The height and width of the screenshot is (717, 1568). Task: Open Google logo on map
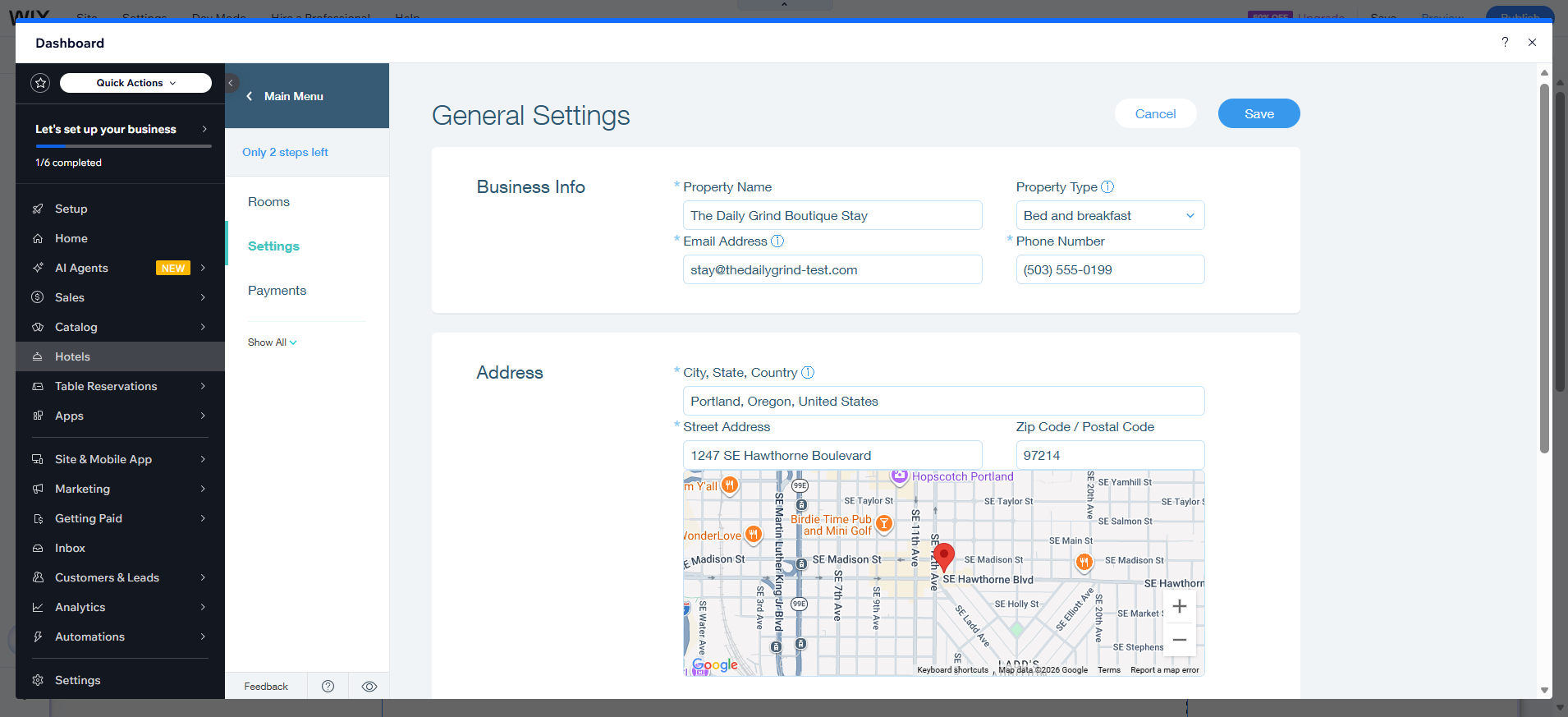tap(715, 664)
